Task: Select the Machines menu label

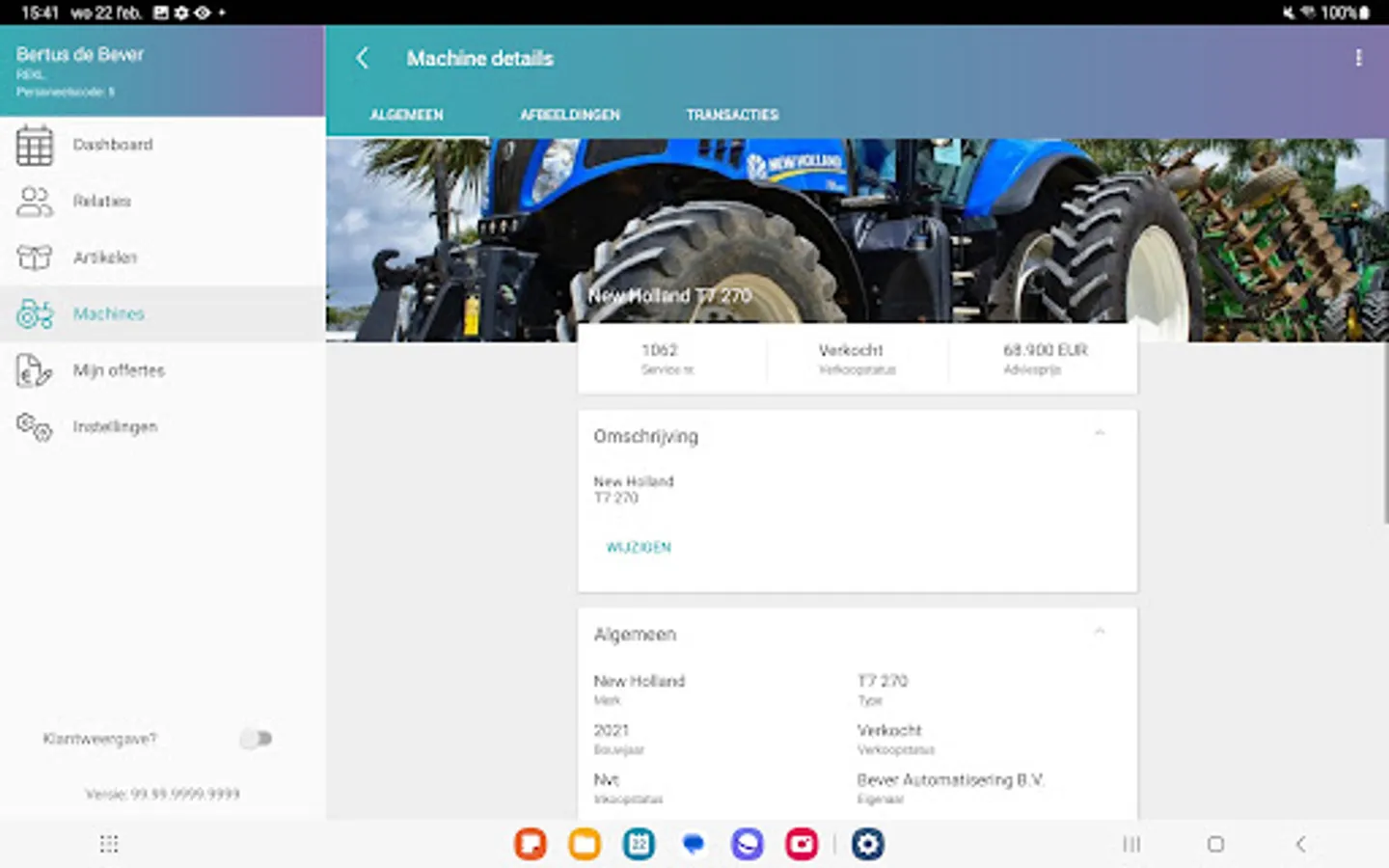Action: (x=108, y=313)
